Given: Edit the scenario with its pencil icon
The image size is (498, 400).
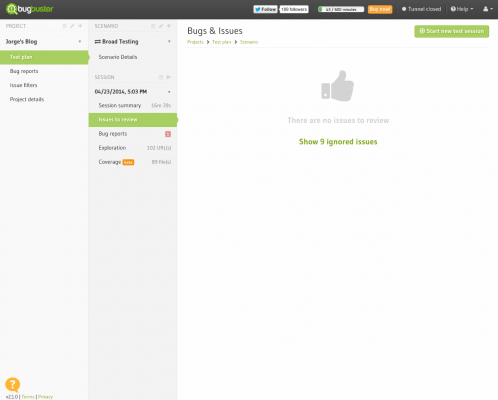Looking at the screenshot, I should 161,26.
